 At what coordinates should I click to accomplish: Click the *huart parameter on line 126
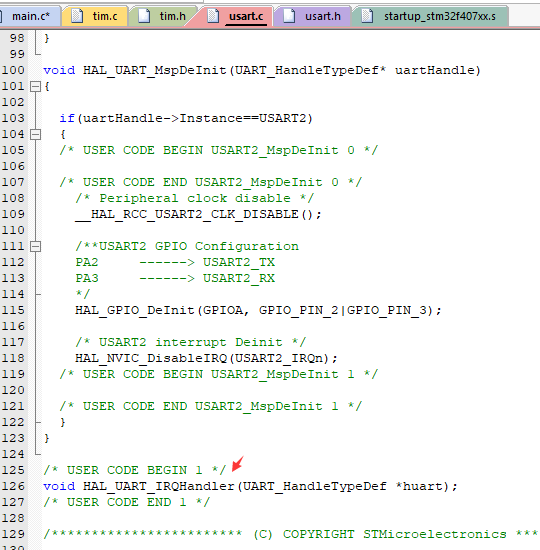coord(419,486)
